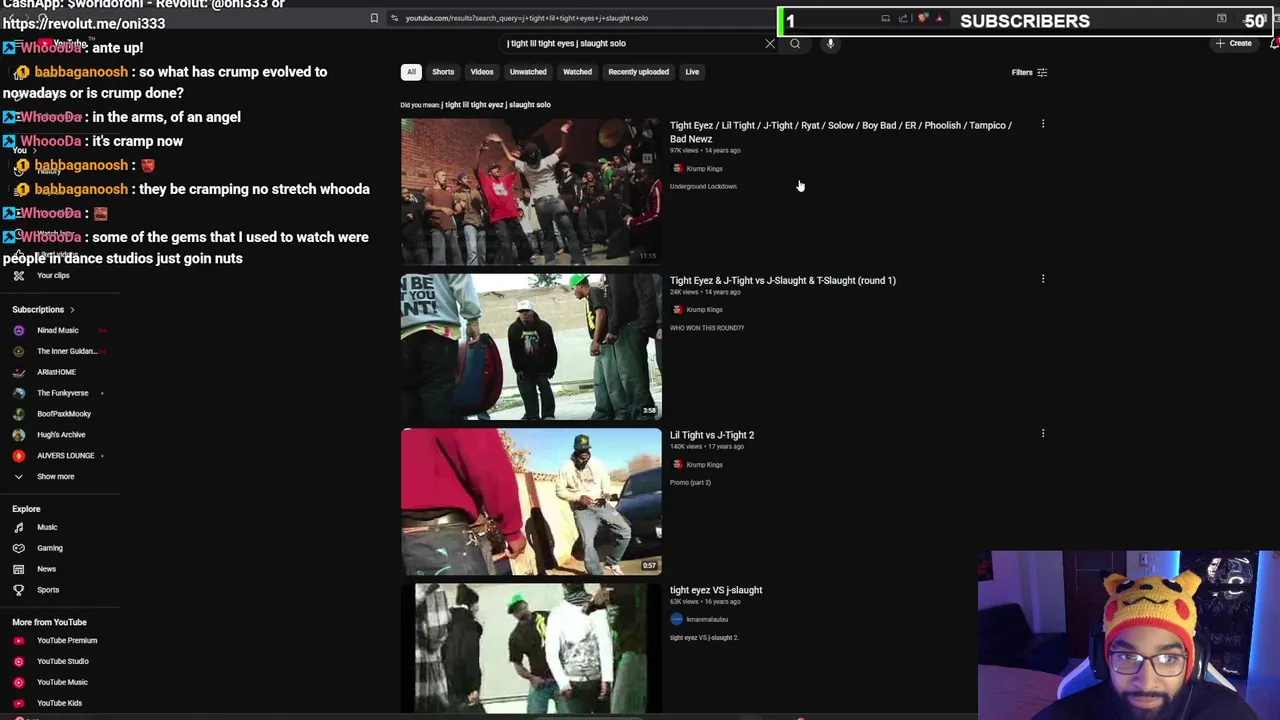
Task: Open the Lil Tight vs J-Tight 2 title
Action: click(x=712, y=436)
